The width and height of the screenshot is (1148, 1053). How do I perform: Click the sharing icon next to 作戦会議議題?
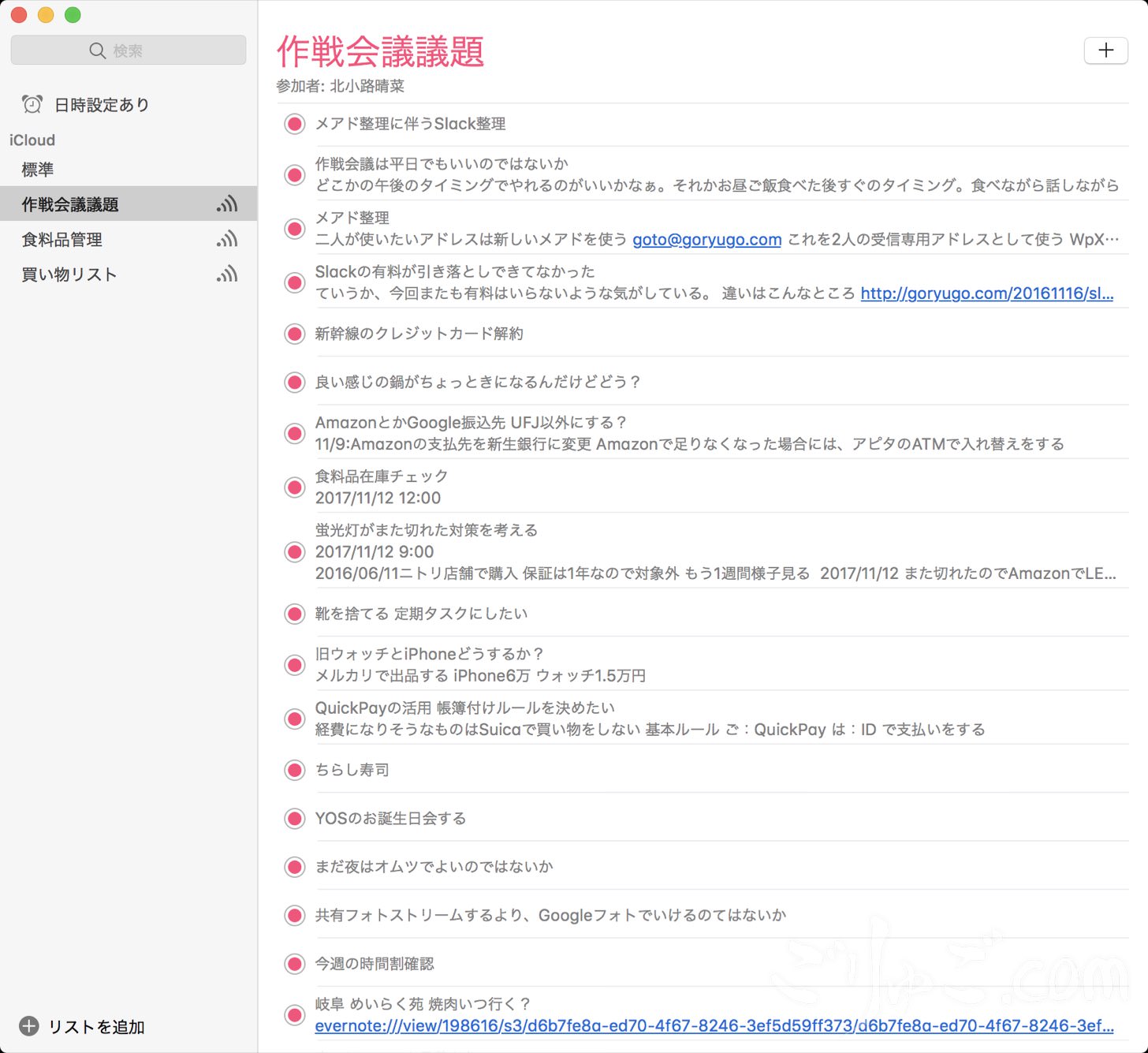[x=227, y=204]
